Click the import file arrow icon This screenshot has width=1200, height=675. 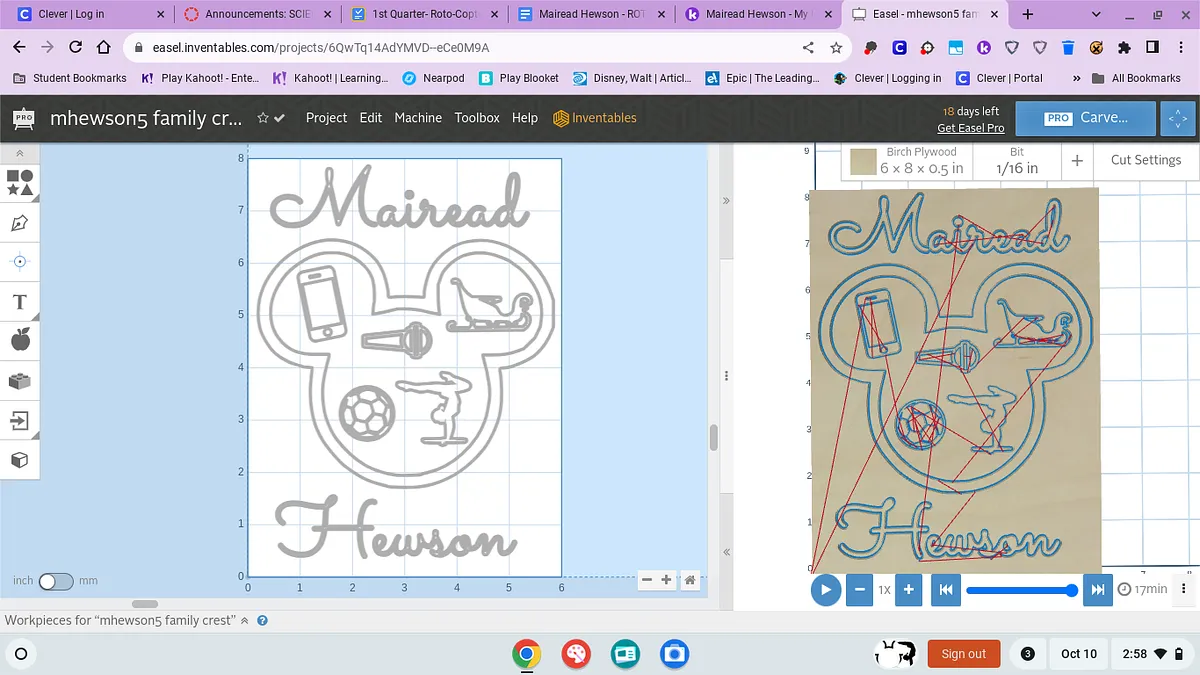[x=19, y=420]
